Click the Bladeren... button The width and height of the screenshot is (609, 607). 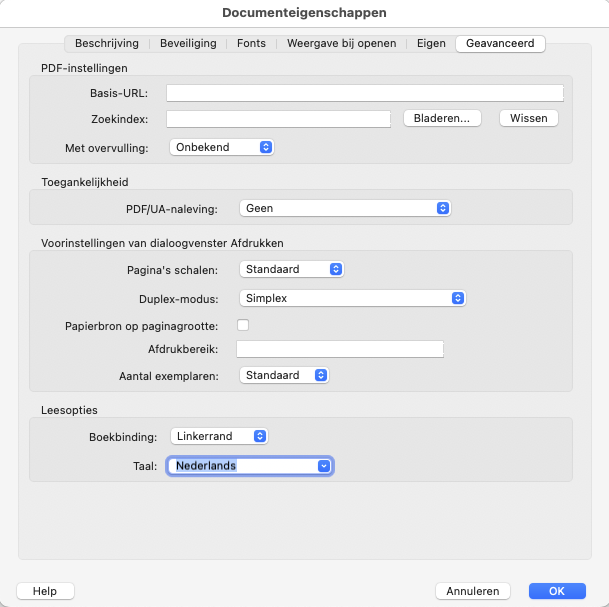pyautogui.click(x=442, y=118)
